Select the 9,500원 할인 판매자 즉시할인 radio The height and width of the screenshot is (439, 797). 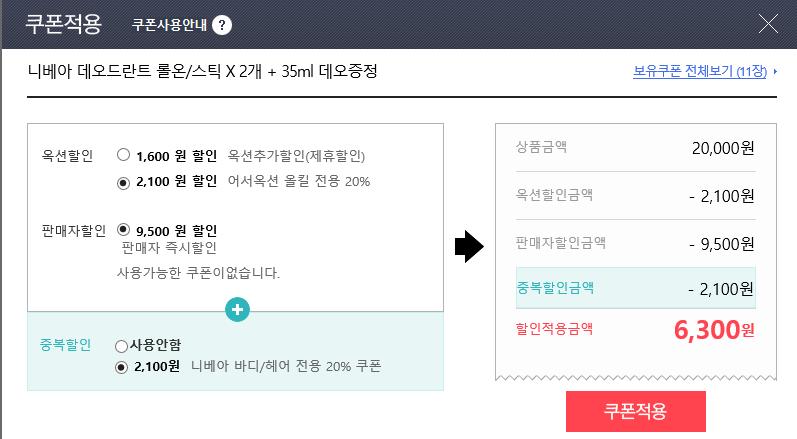click(123, 229)
